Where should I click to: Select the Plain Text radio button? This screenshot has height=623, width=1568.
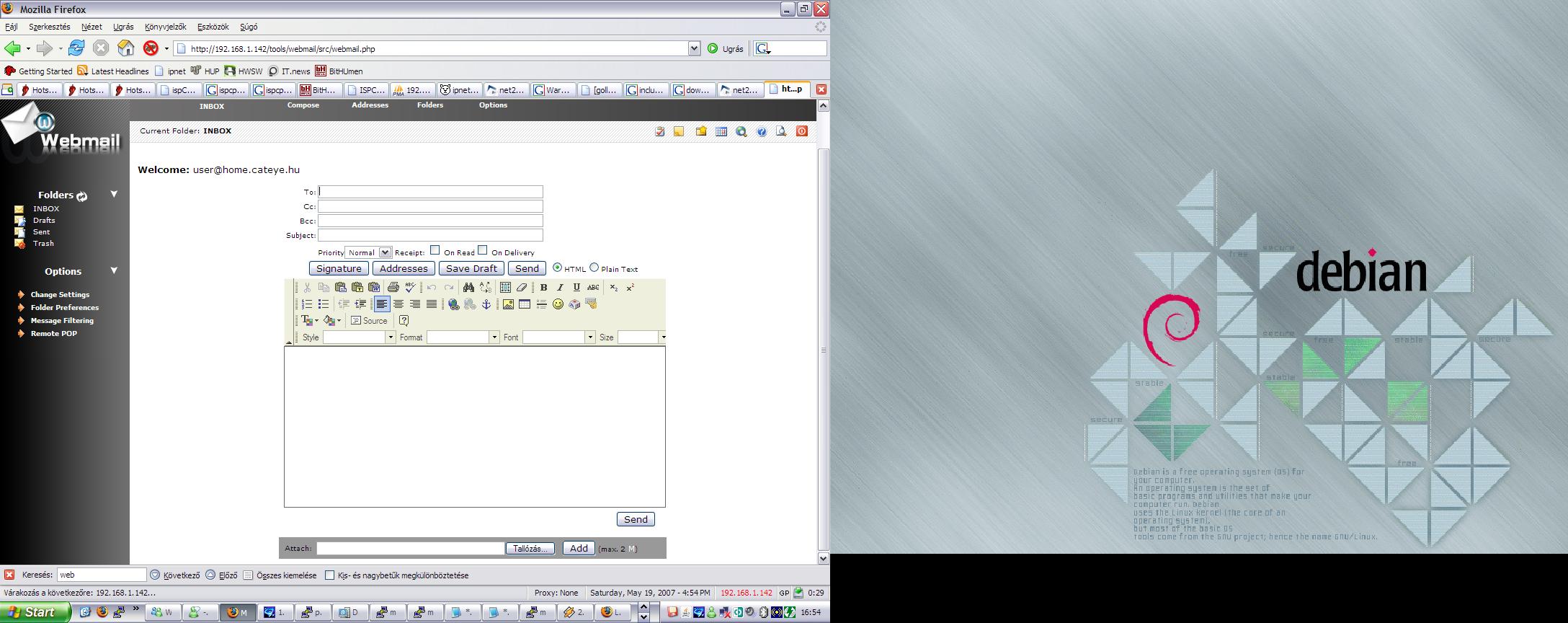(594, 268)
